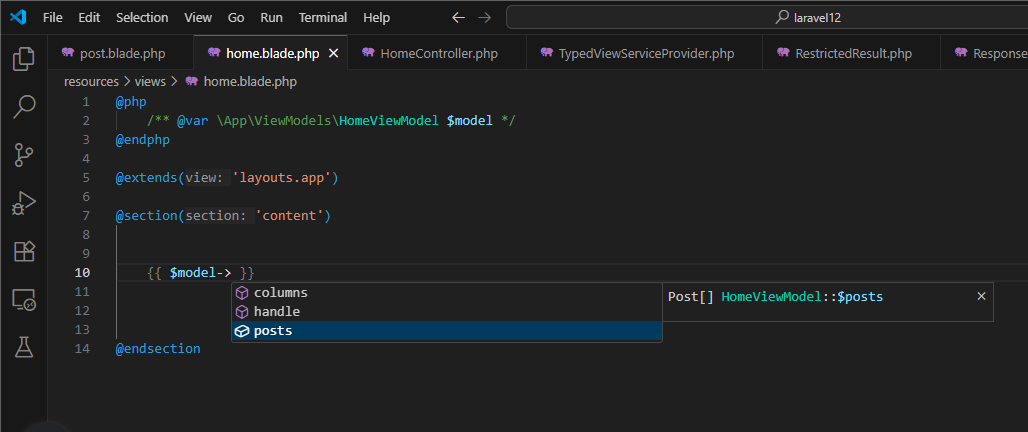
Task: Click the magnifier icon in the laravel12 search box
Action: 781,18
